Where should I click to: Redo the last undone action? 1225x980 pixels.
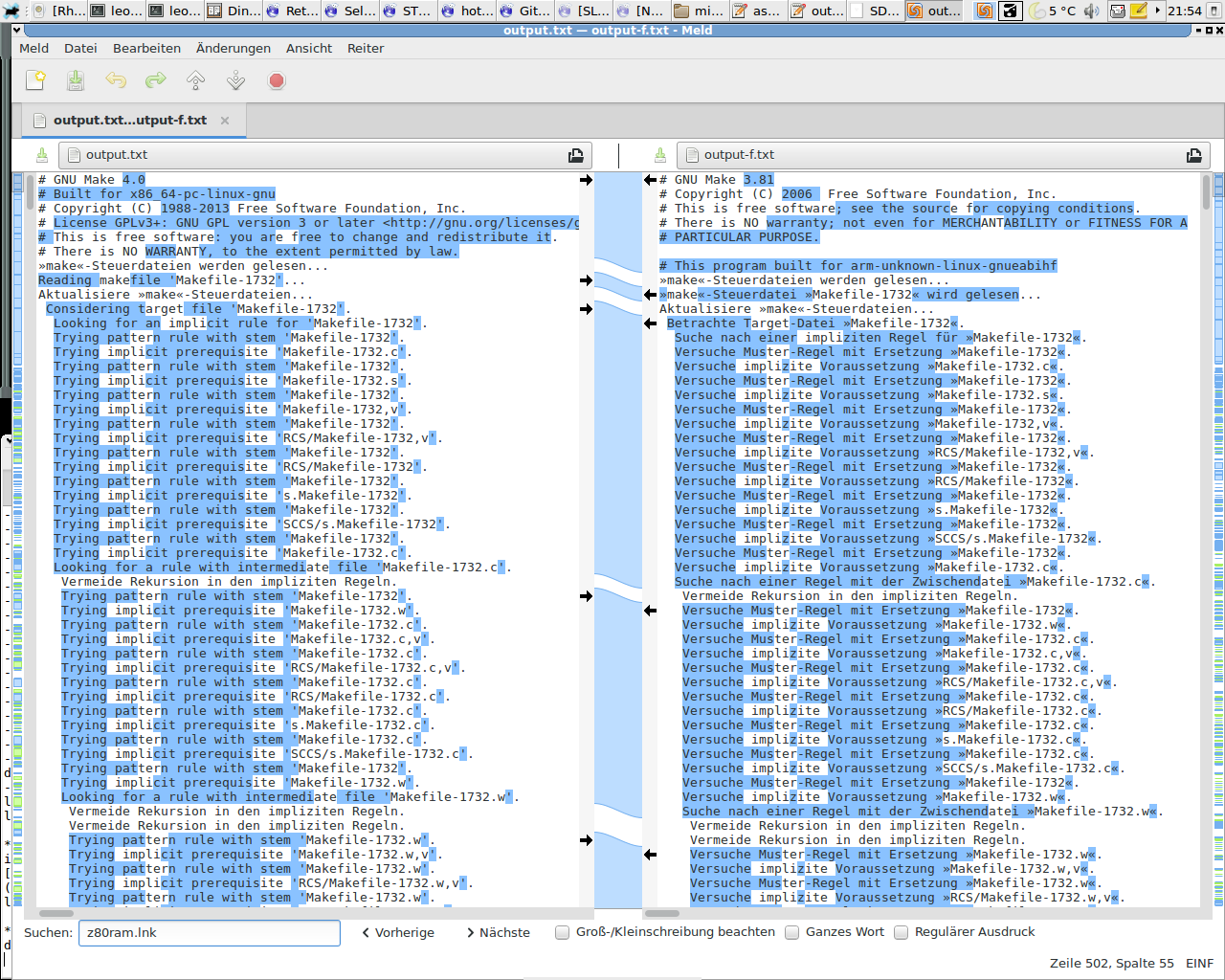click(156, 80)
